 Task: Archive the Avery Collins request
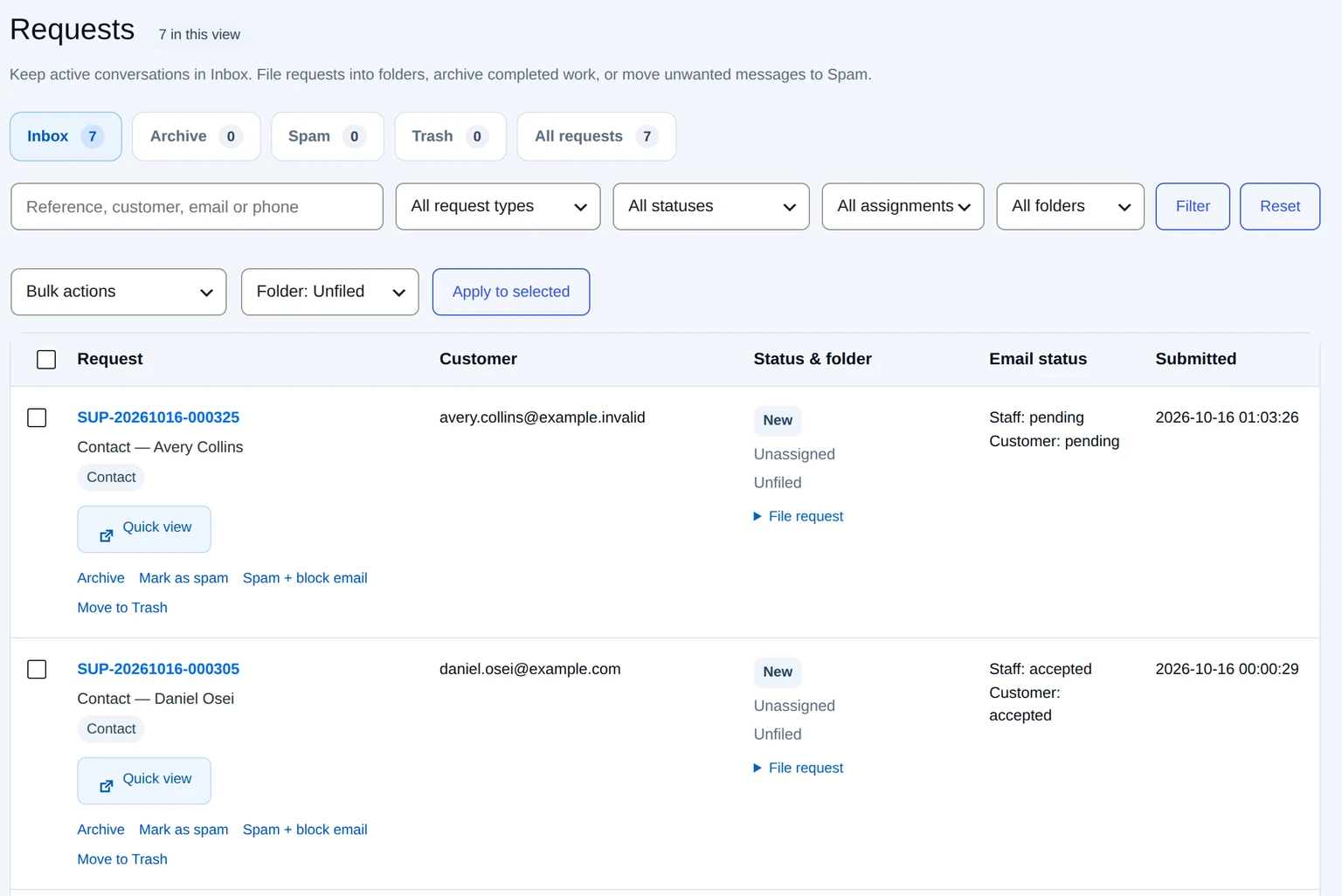100,578
